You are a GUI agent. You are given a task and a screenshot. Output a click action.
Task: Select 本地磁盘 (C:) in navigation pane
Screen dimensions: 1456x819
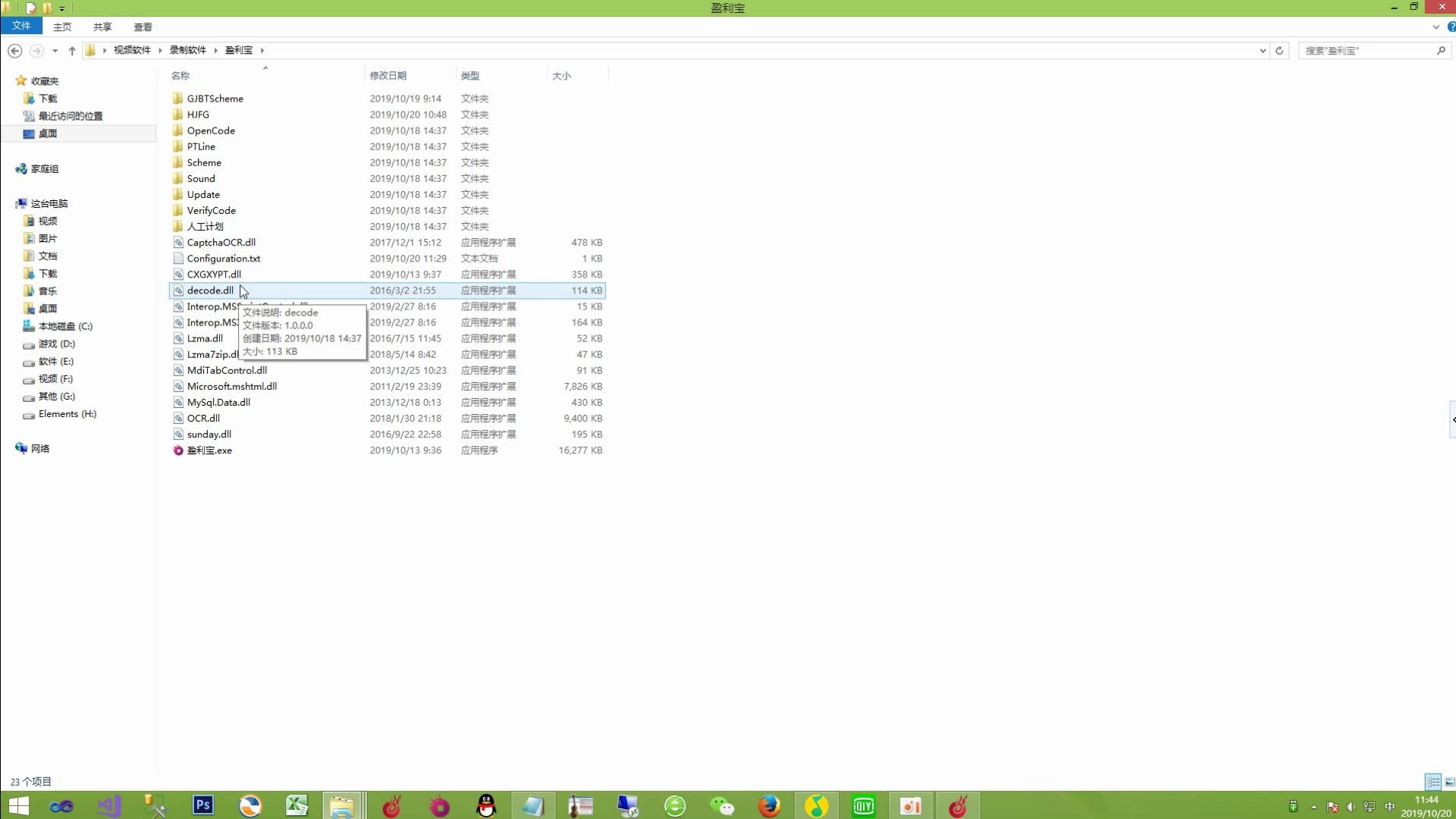pyautogui.click(x=65, y=326)
